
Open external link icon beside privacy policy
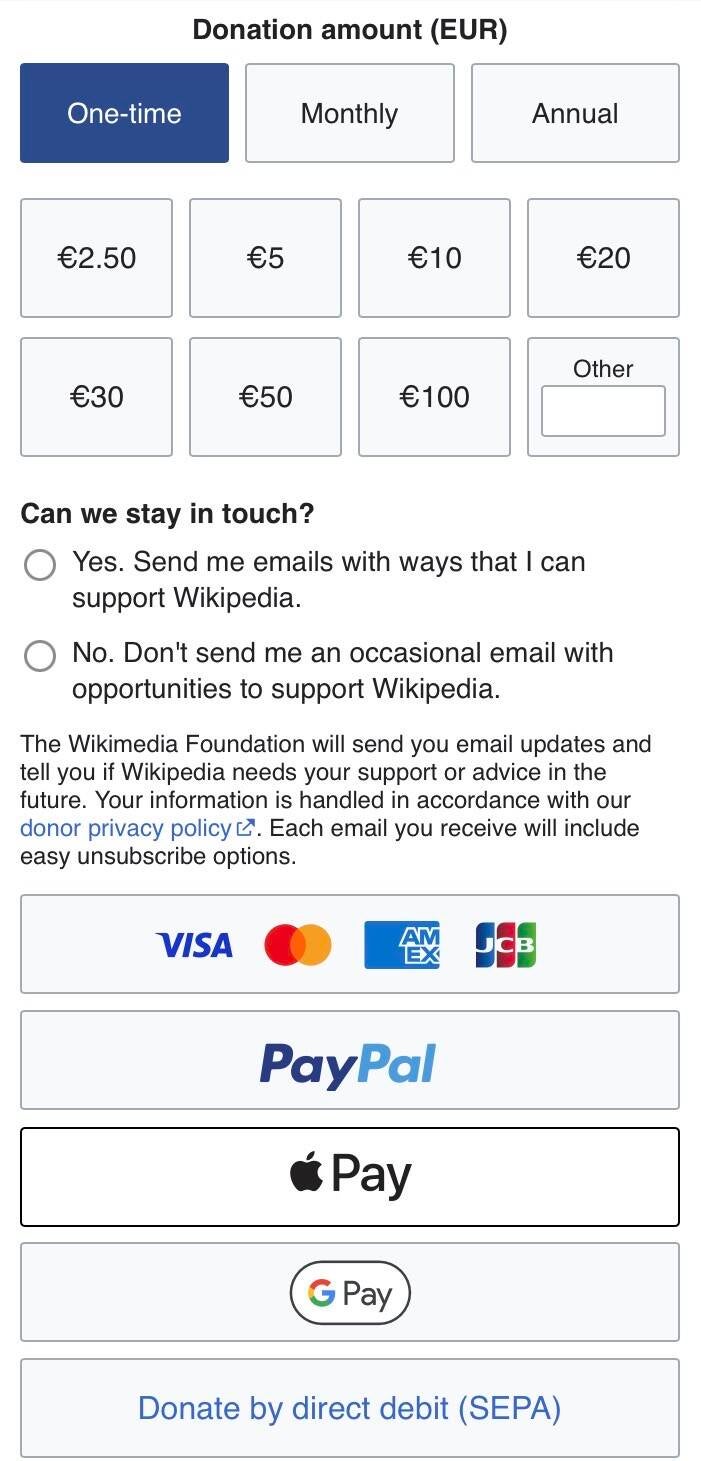pyautogui.click(x=244, y=829)
